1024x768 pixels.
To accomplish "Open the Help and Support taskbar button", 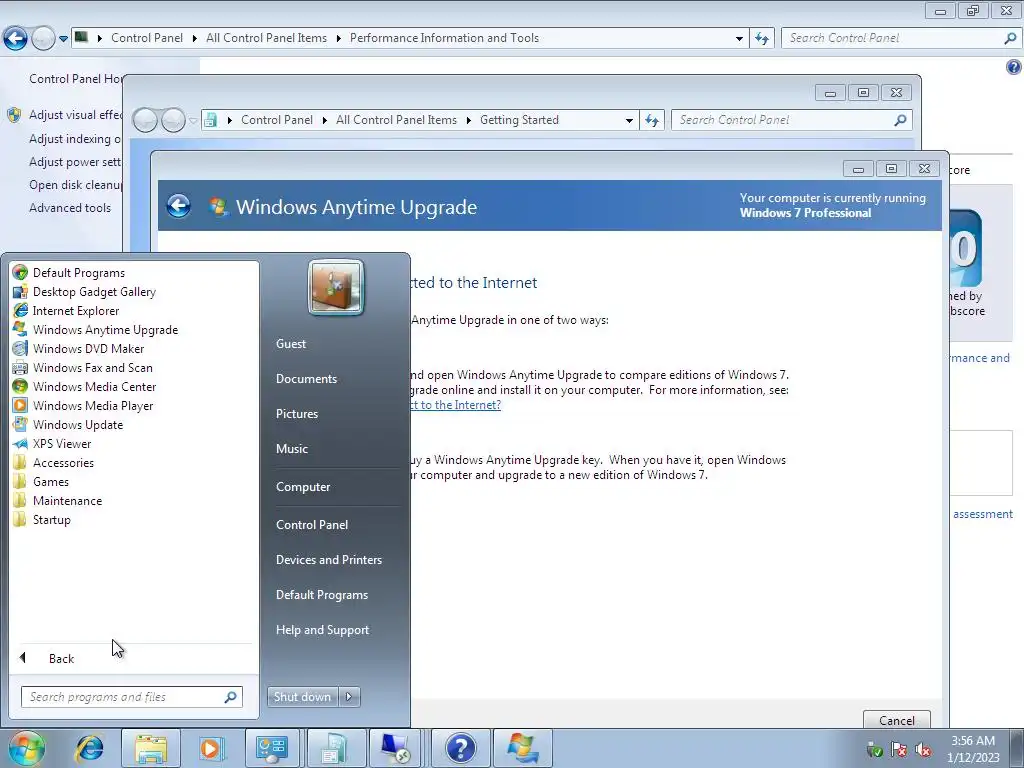I will tap(460, 748).
